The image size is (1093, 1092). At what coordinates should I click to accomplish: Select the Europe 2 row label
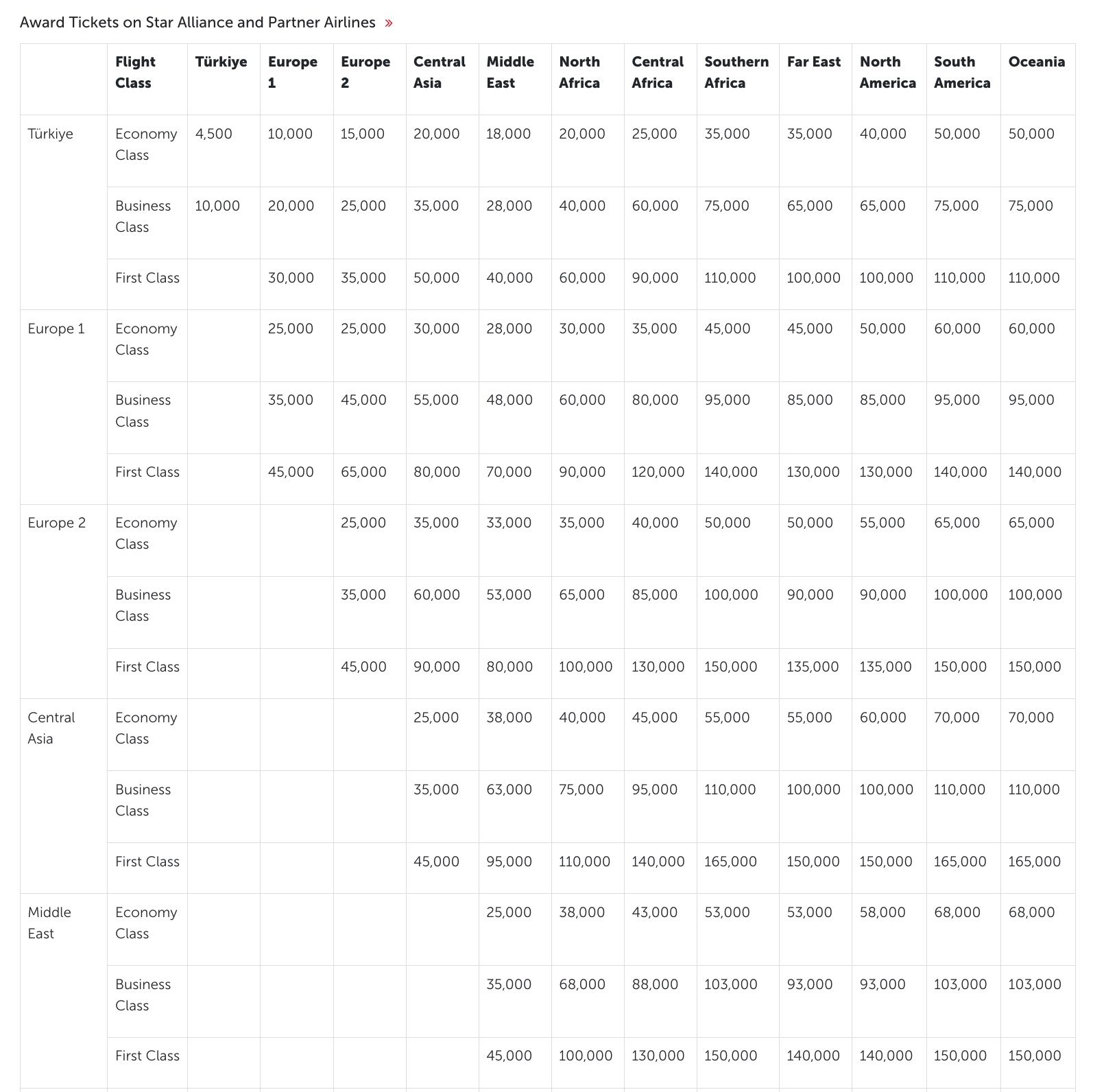[57, 523]
